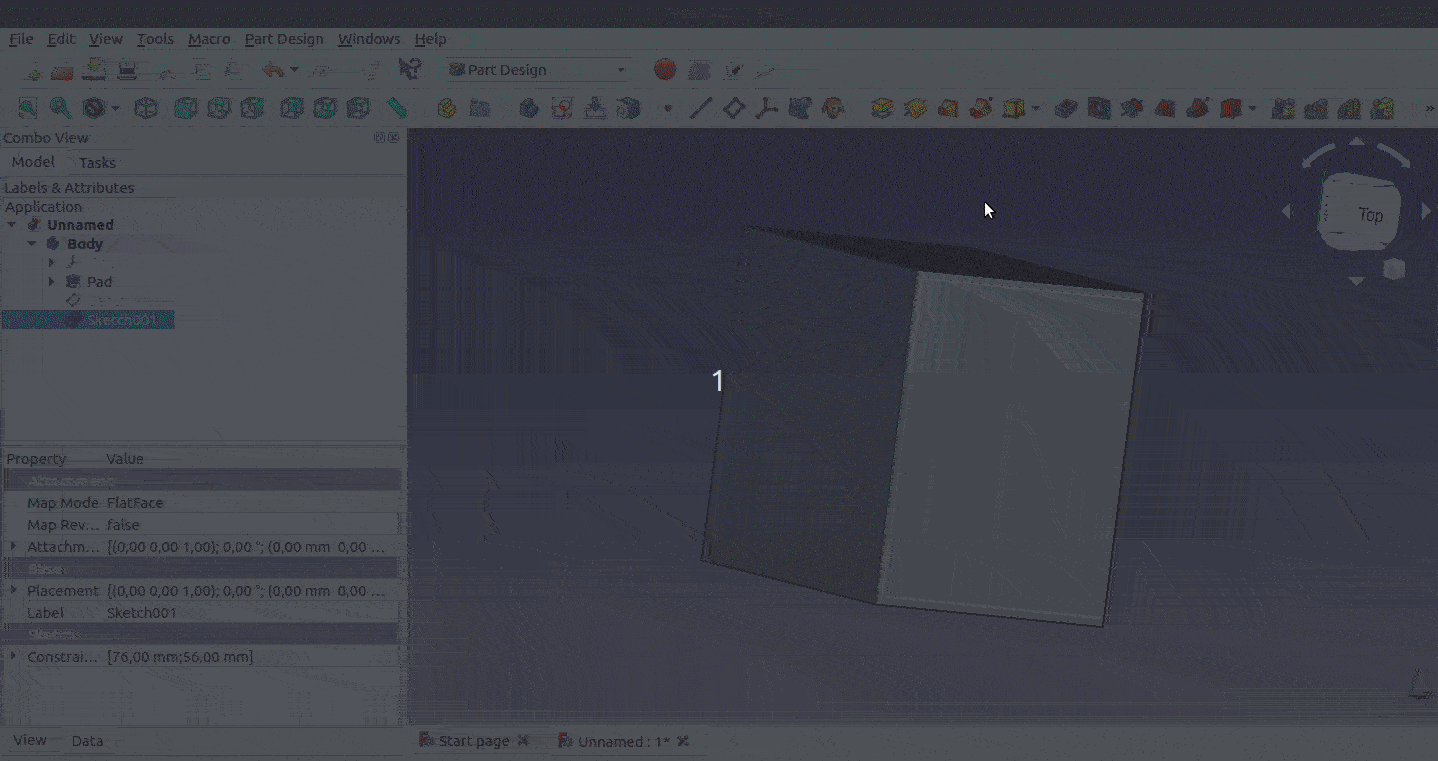Click the Revolution tool icon
Screen dimensions: 1438x761
click(x=915, y=108)
